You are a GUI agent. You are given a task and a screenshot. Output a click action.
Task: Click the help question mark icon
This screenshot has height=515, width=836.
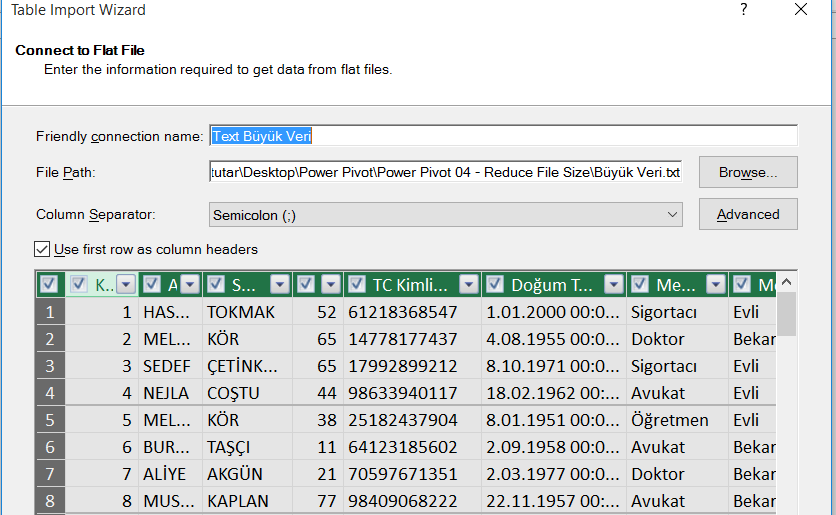click(743, 10)
